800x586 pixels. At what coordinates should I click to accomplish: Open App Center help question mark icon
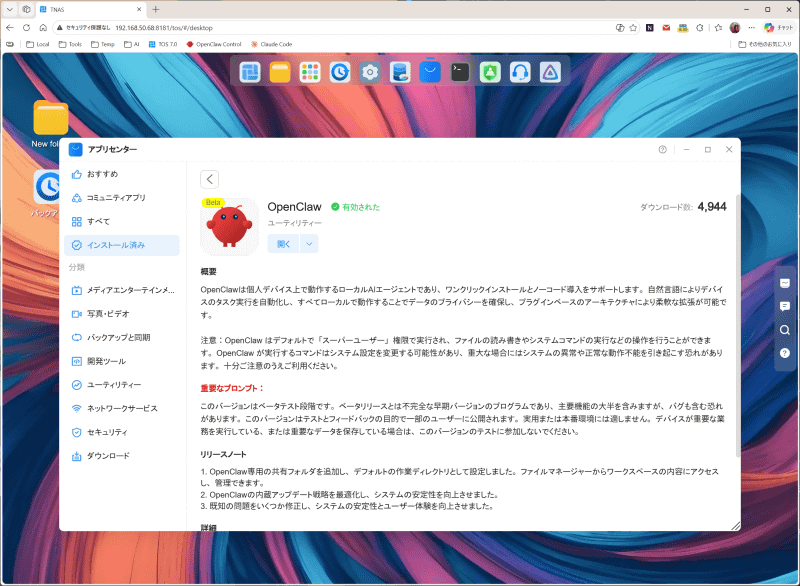(x=662, y=149)
